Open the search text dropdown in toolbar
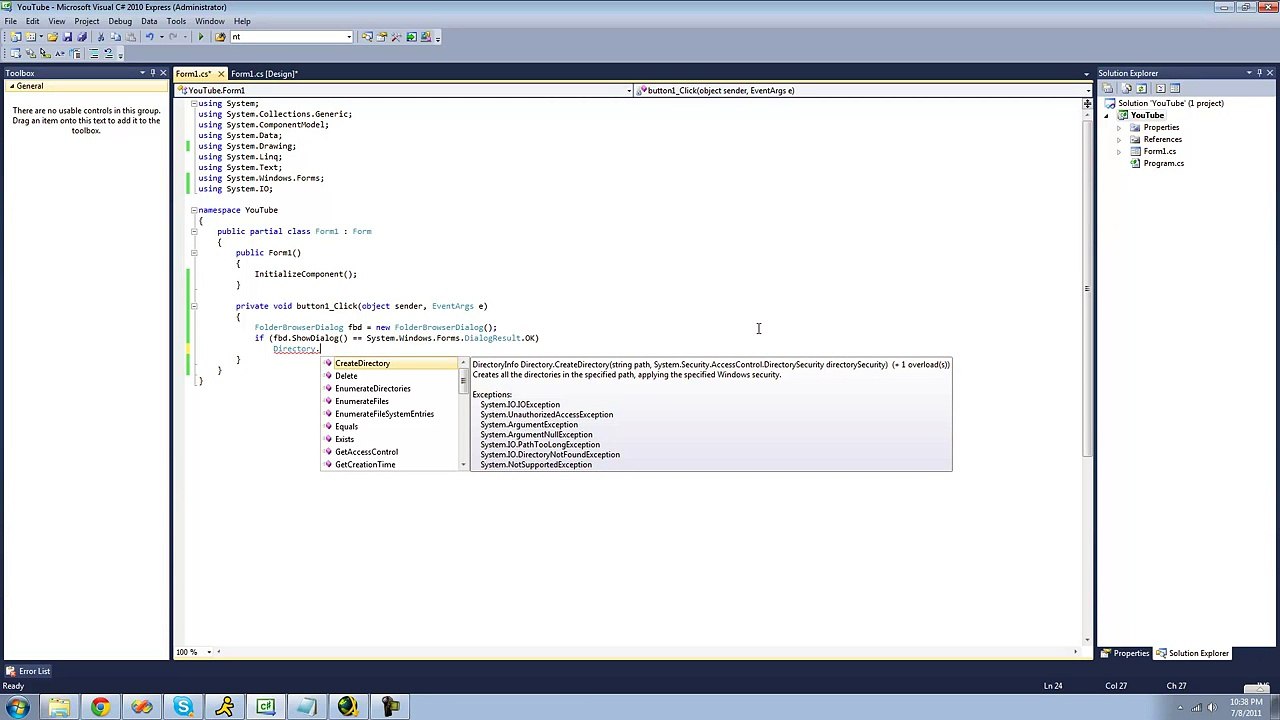This screenshot has height=720, width=1280. coord(349,37)
